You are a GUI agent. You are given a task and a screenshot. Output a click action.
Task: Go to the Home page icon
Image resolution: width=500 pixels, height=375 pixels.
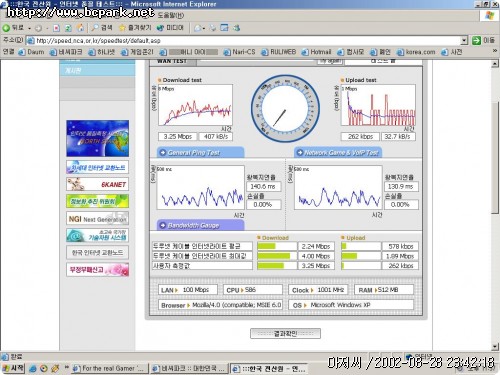(80, 28)
